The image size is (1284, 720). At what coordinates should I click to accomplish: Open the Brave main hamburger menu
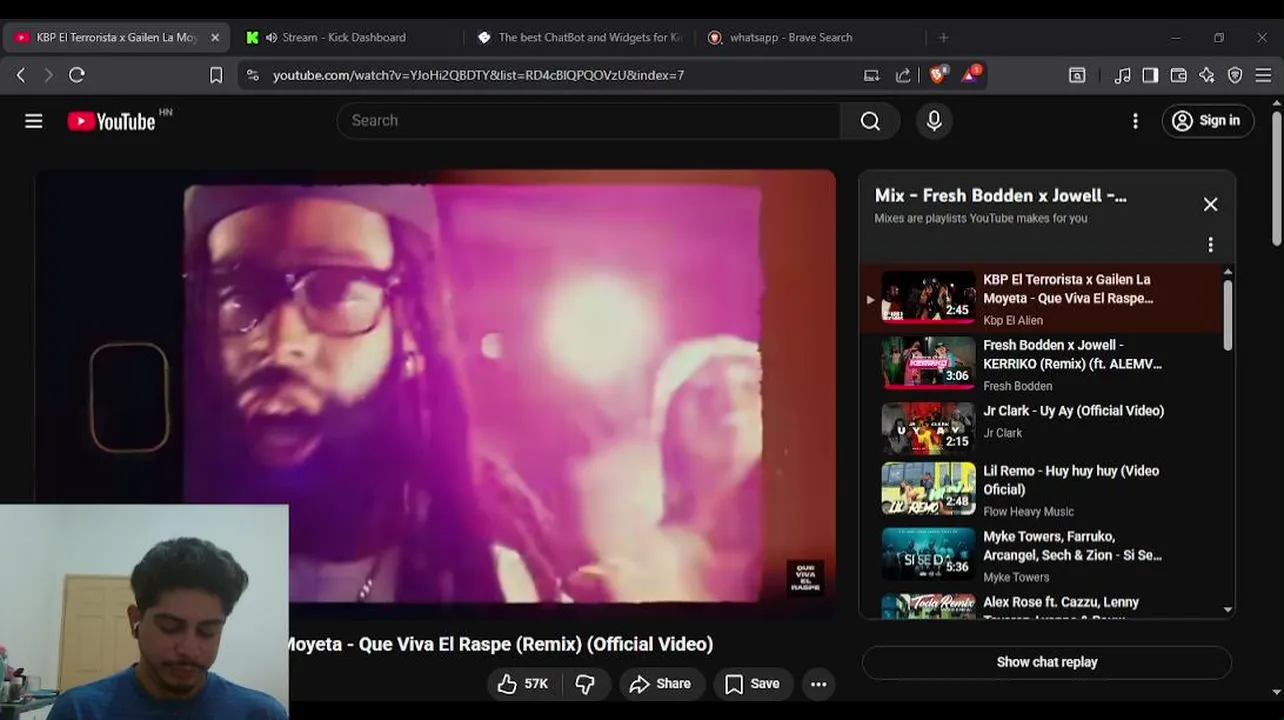[1263, 75]
